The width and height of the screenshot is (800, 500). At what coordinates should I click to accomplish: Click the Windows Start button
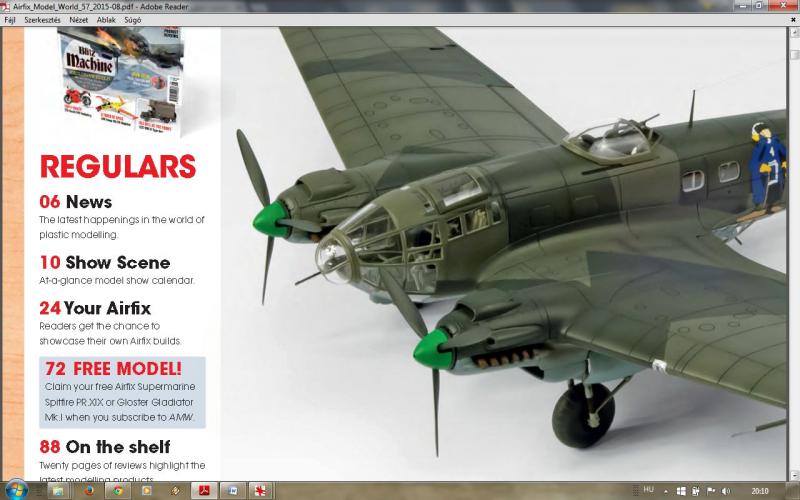[14, 491]
